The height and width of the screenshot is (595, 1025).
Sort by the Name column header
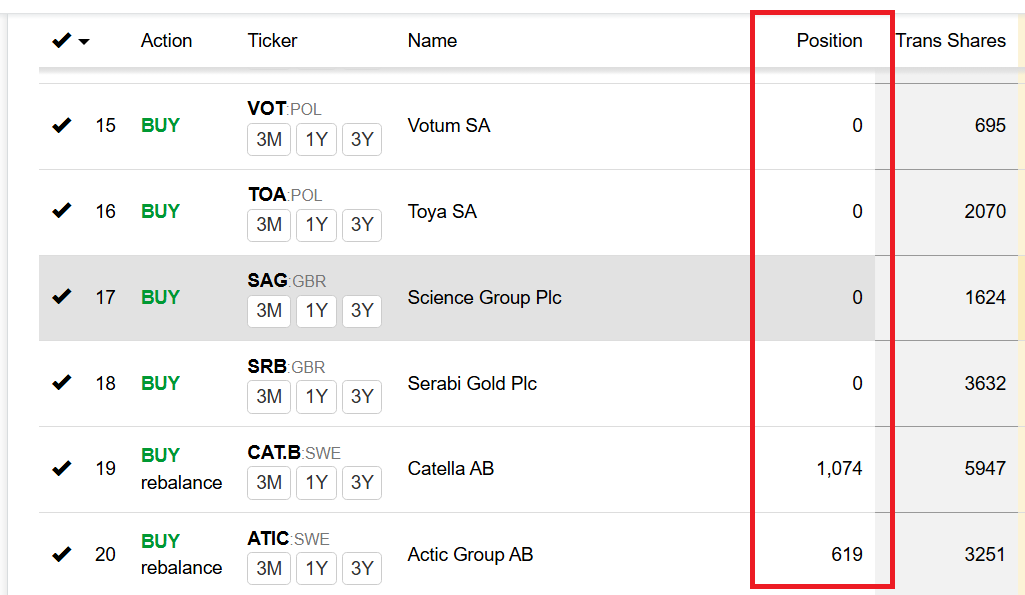[432, 41]
